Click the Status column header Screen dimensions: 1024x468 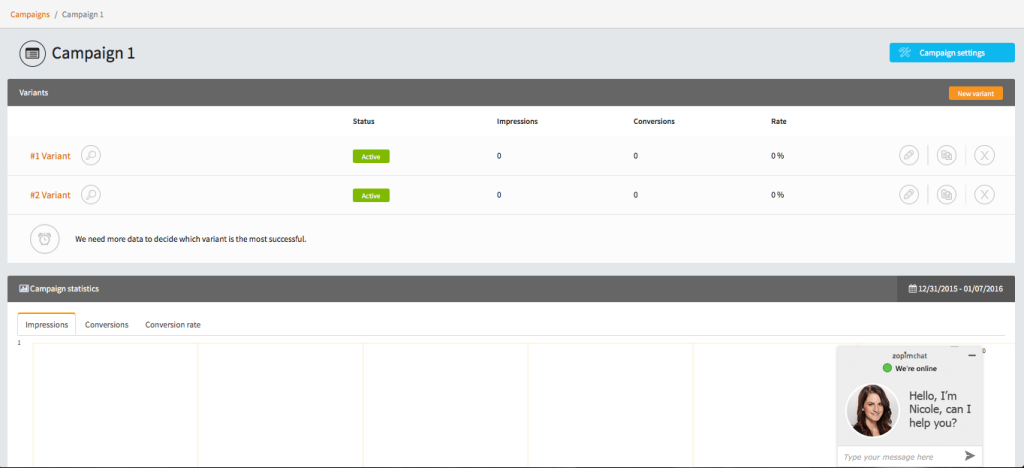point(363,121)
